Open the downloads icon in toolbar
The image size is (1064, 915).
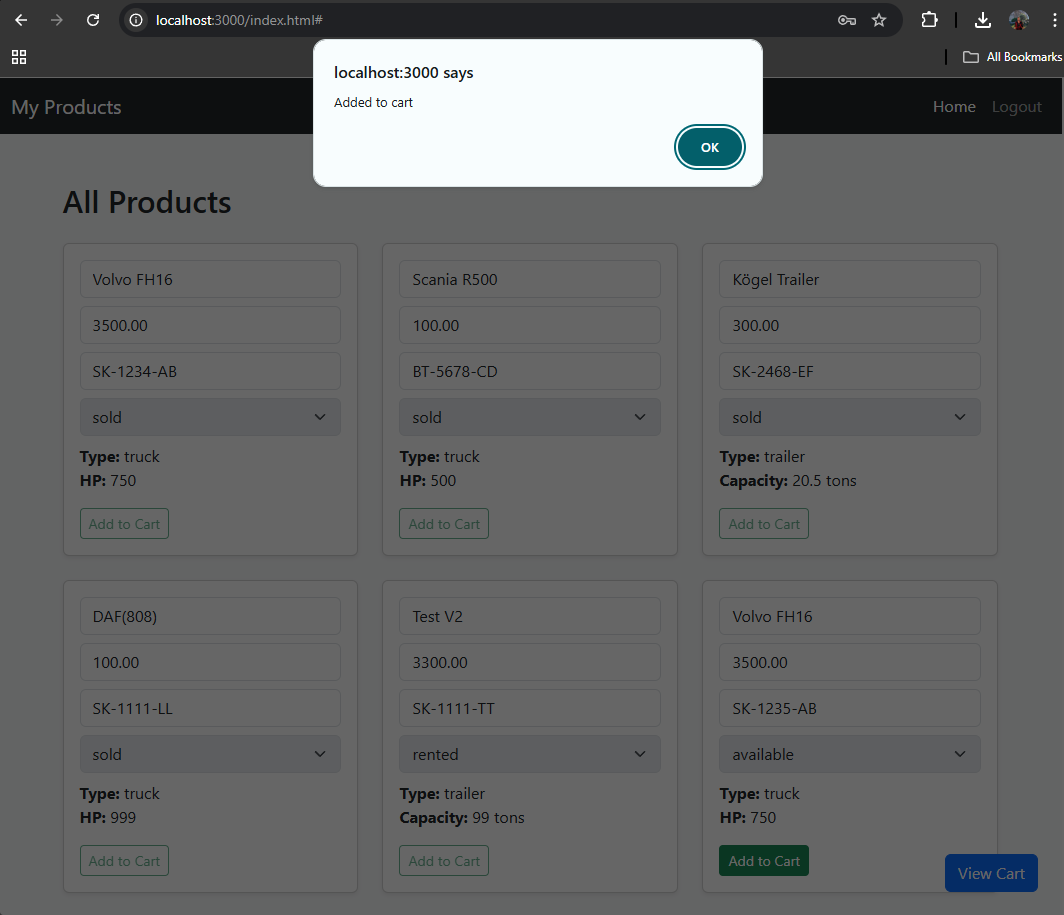[x=983, y=20]
